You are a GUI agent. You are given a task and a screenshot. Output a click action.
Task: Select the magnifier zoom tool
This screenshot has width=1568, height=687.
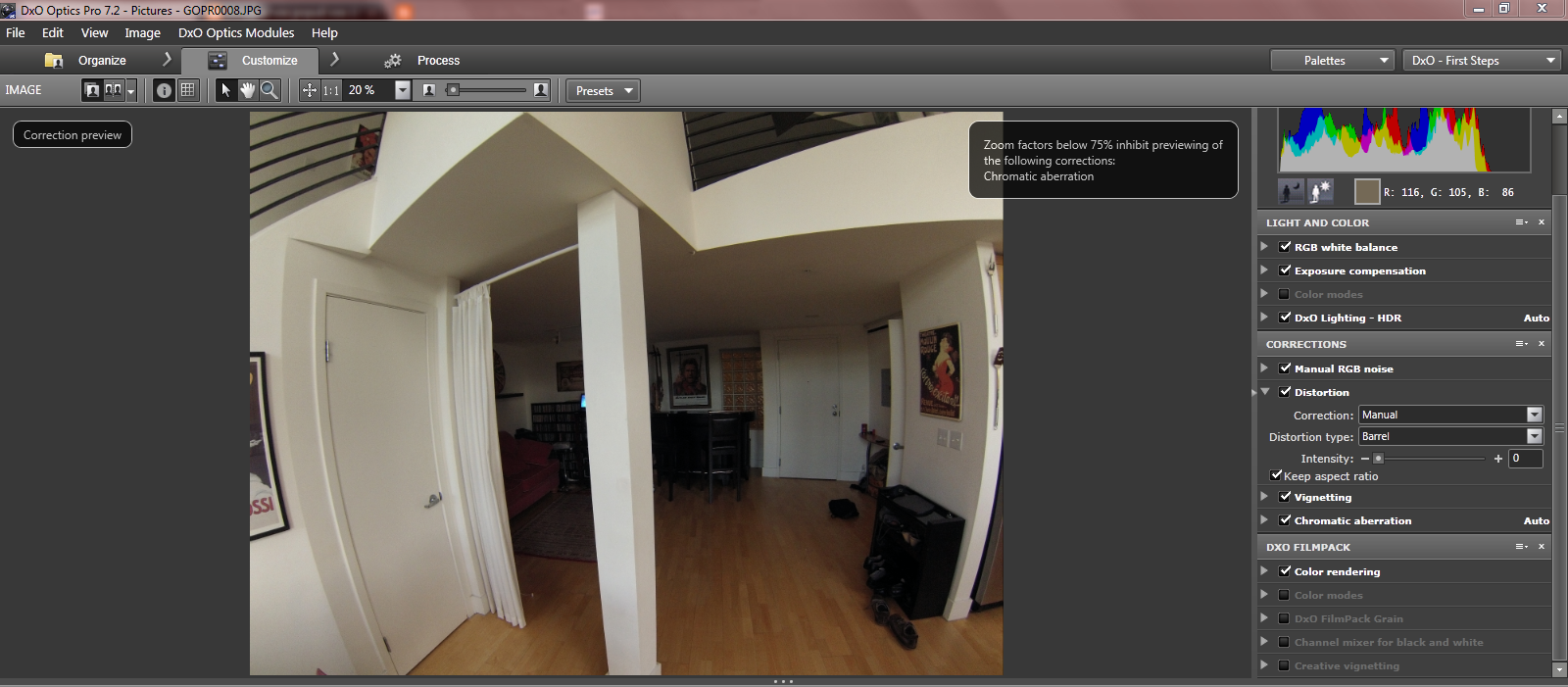[269, 90]
